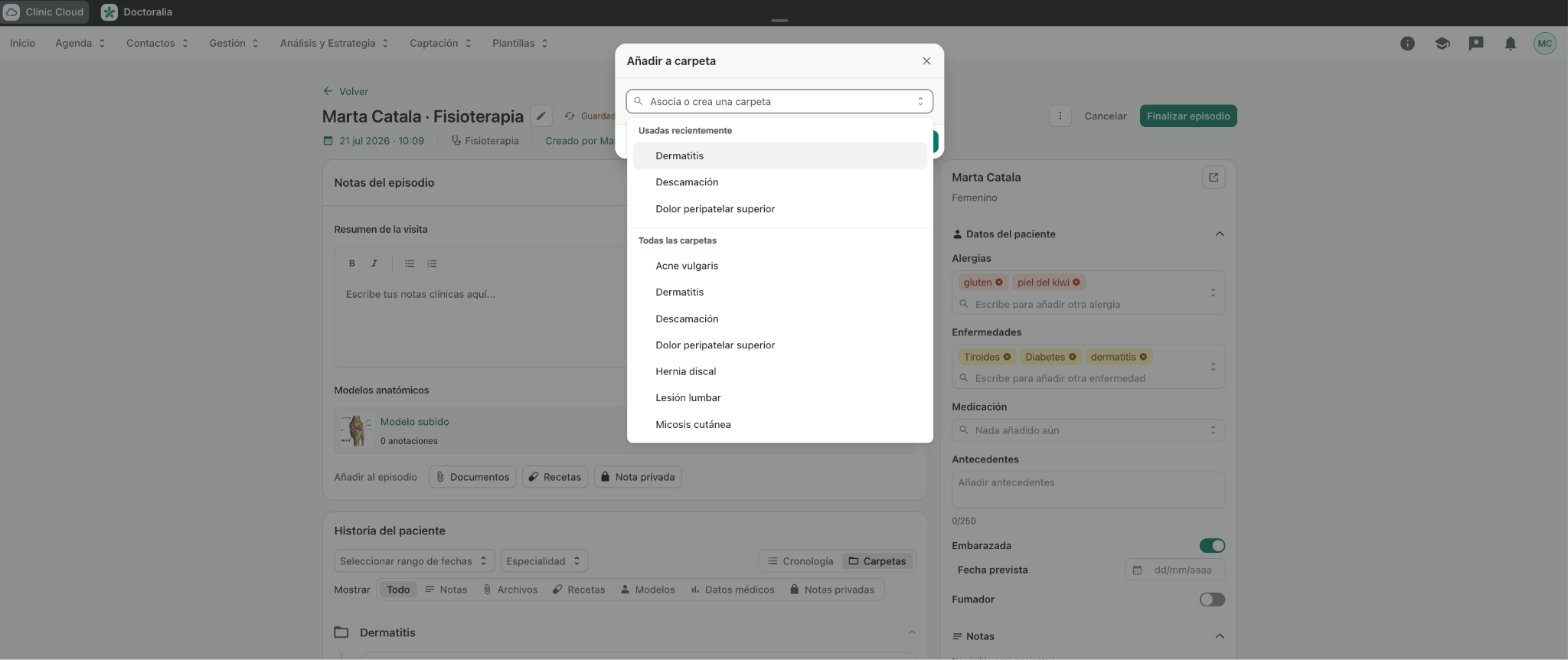
Task: Open the Clinic Cloud tab
Action: coord(44,12)
